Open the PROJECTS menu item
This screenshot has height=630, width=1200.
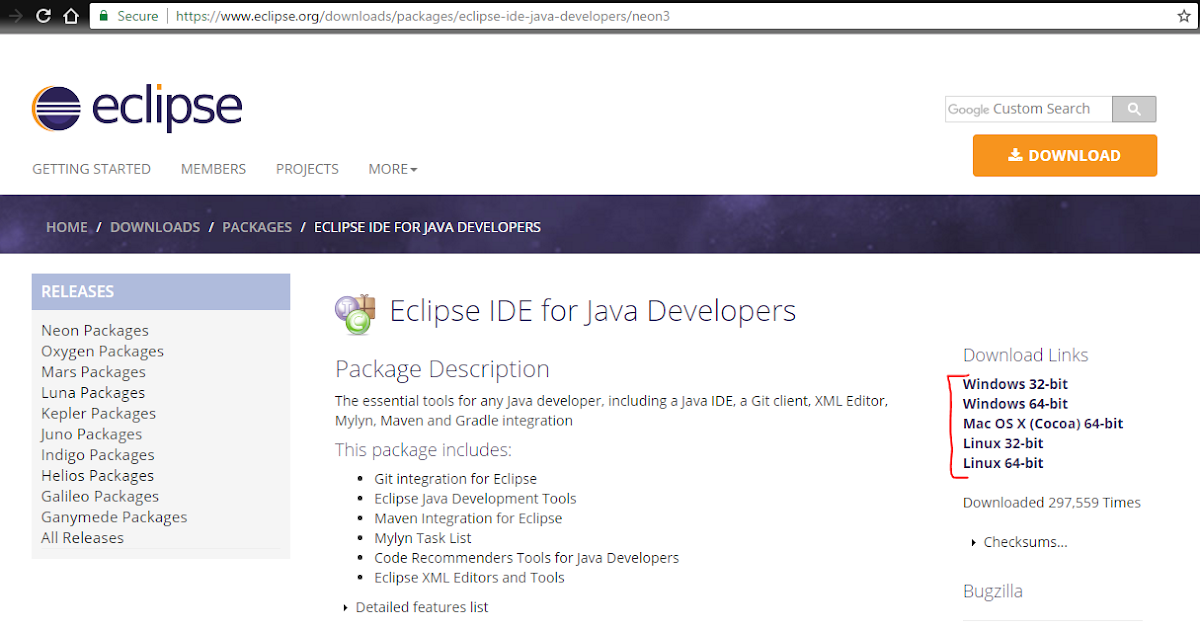coord(307,169)
